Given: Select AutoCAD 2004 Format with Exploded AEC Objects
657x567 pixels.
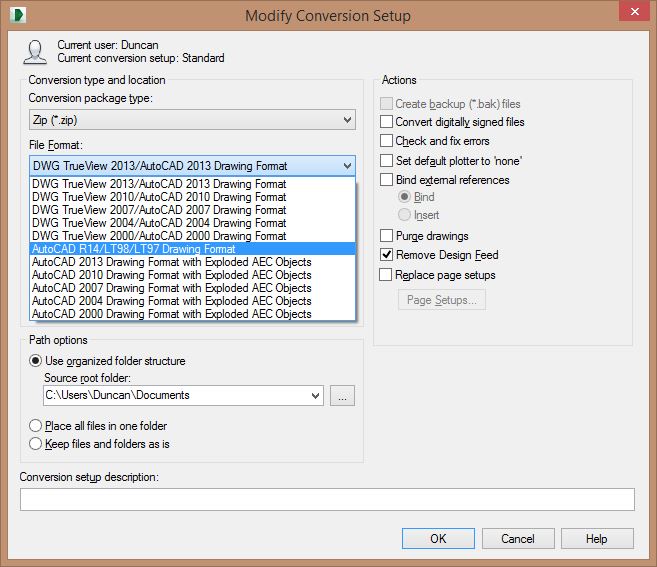Looking at the screenshot, I should click(x=192, y=301).
